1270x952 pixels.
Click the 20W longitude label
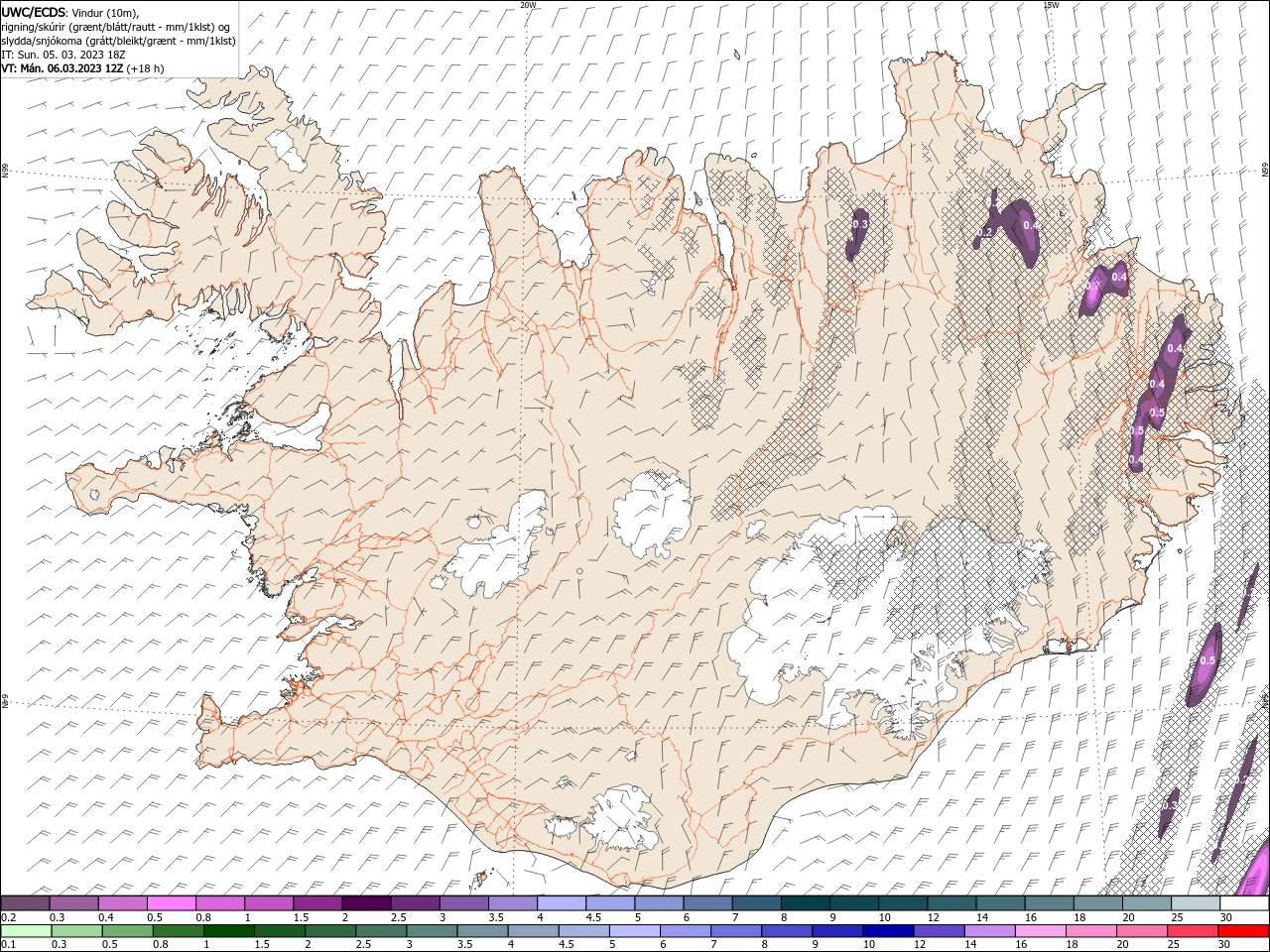tap(528, 5)
